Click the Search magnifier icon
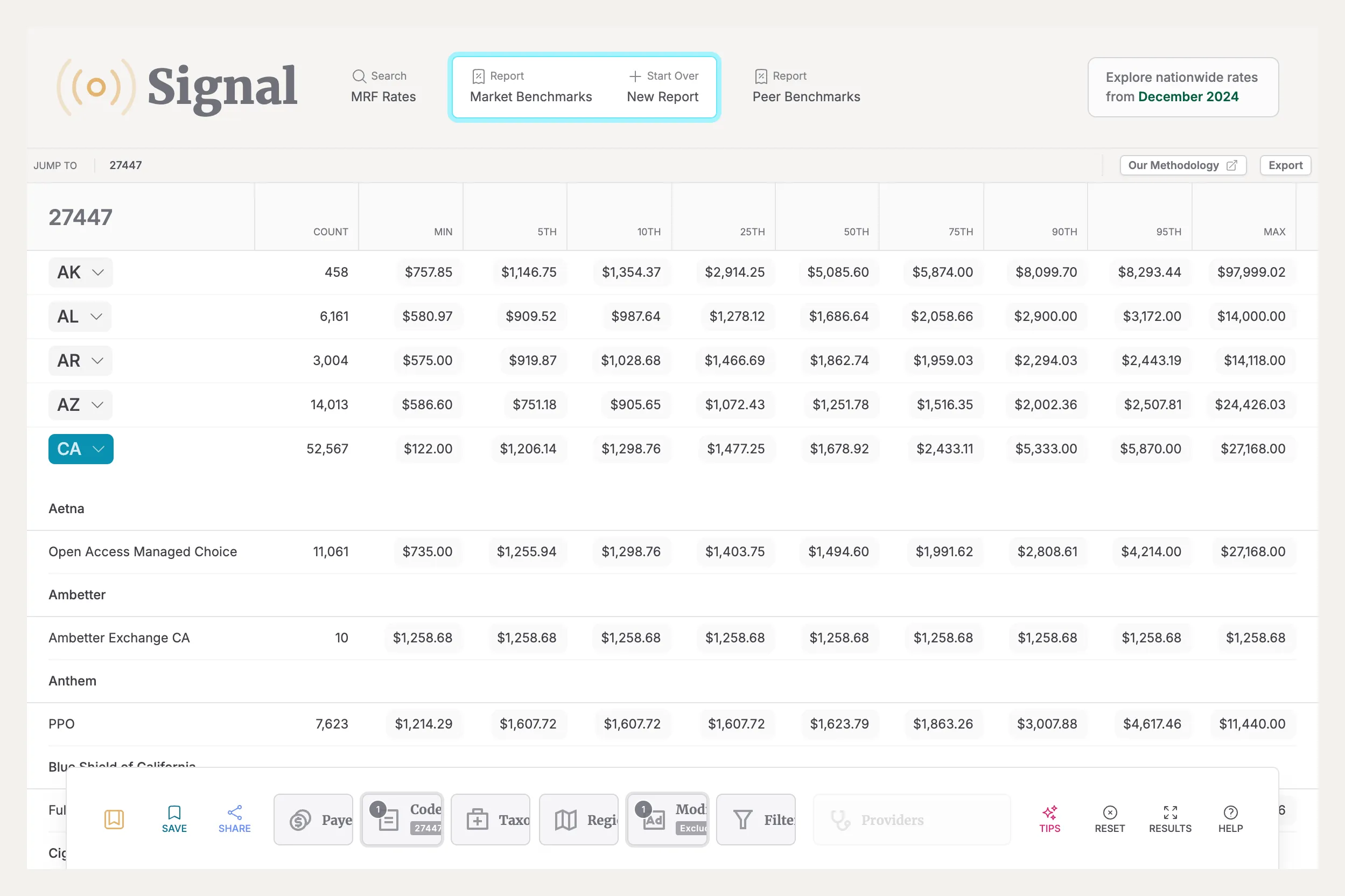This screenshot has height=896, width=1345. 359,76
